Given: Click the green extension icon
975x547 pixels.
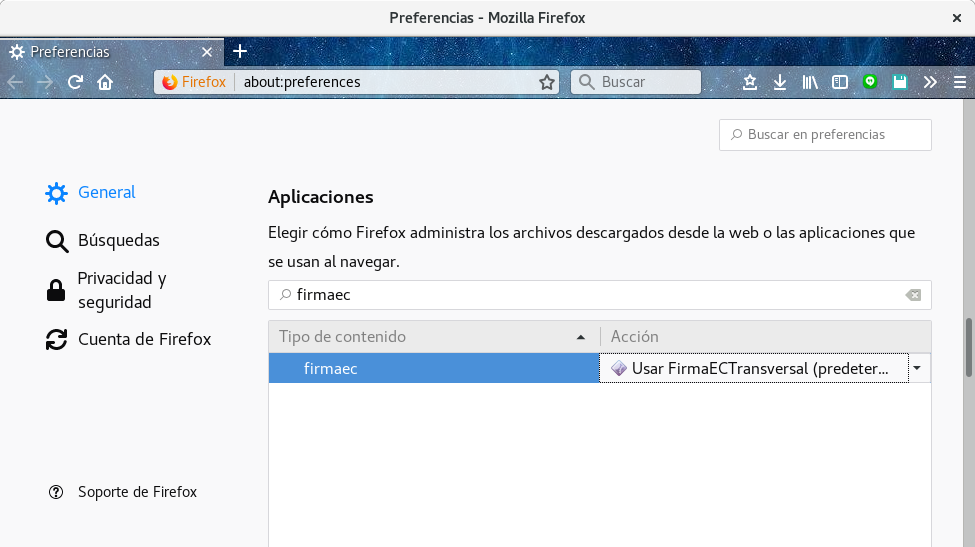Looking at the screenshot, I should [x=870, y=81].
